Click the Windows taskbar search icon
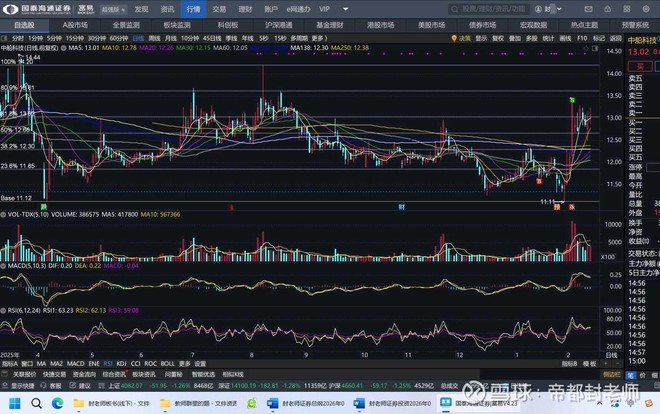The height and width of the screenshot is (414, 660). [x=36, y=403]
